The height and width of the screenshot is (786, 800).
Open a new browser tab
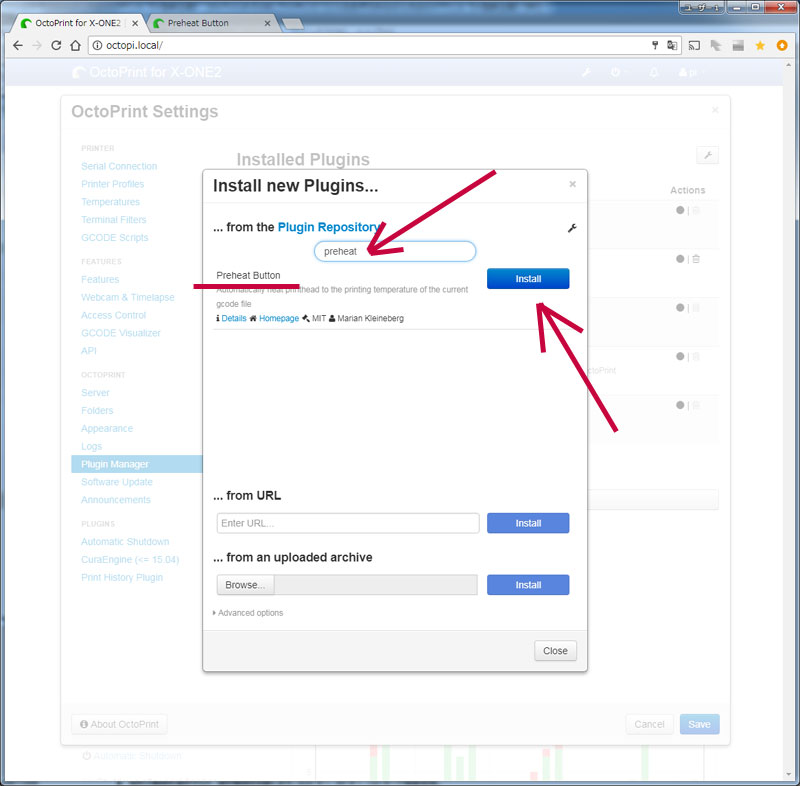[292, 23]
